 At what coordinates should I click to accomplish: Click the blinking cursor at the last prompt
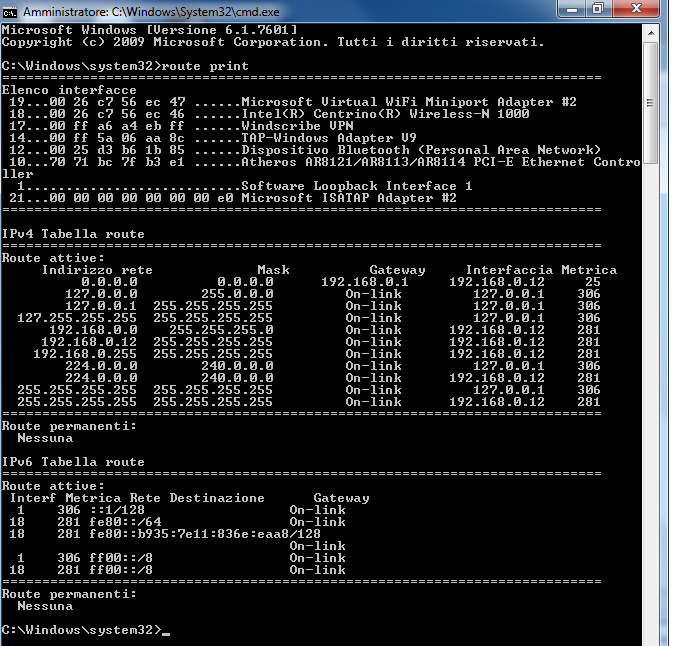tap(165, 631)
